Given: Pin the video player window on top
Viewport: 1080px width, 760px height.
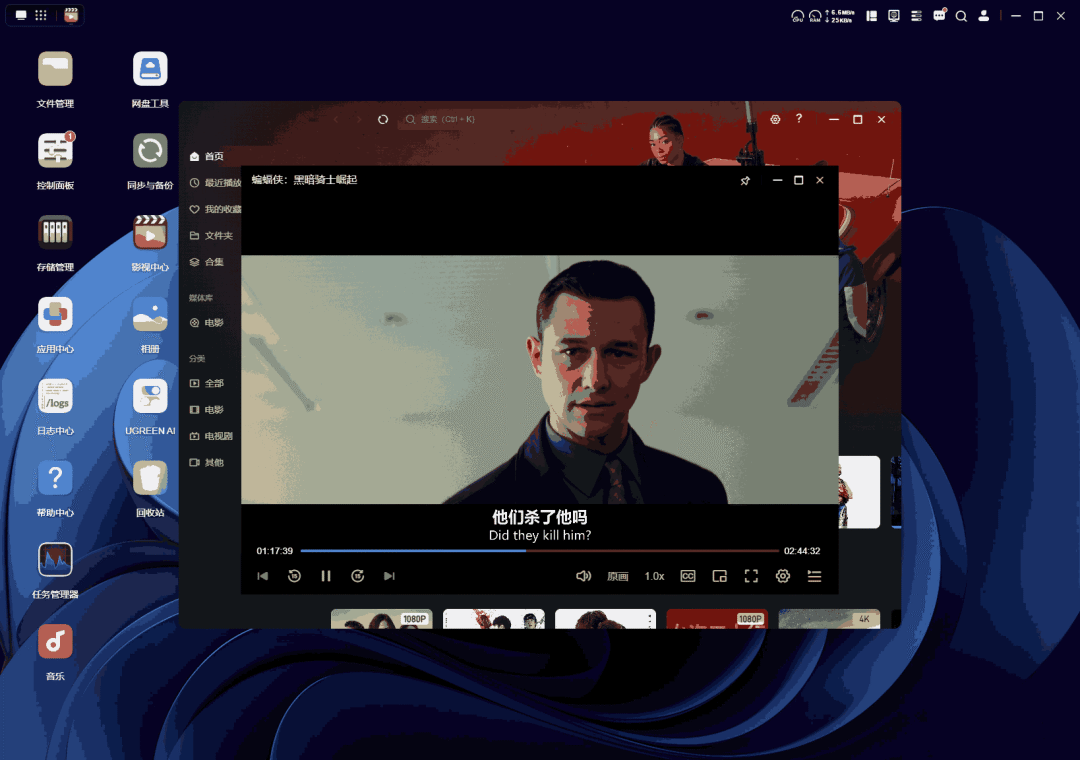Looking at the screenshot, I should [x=745, y=181].
